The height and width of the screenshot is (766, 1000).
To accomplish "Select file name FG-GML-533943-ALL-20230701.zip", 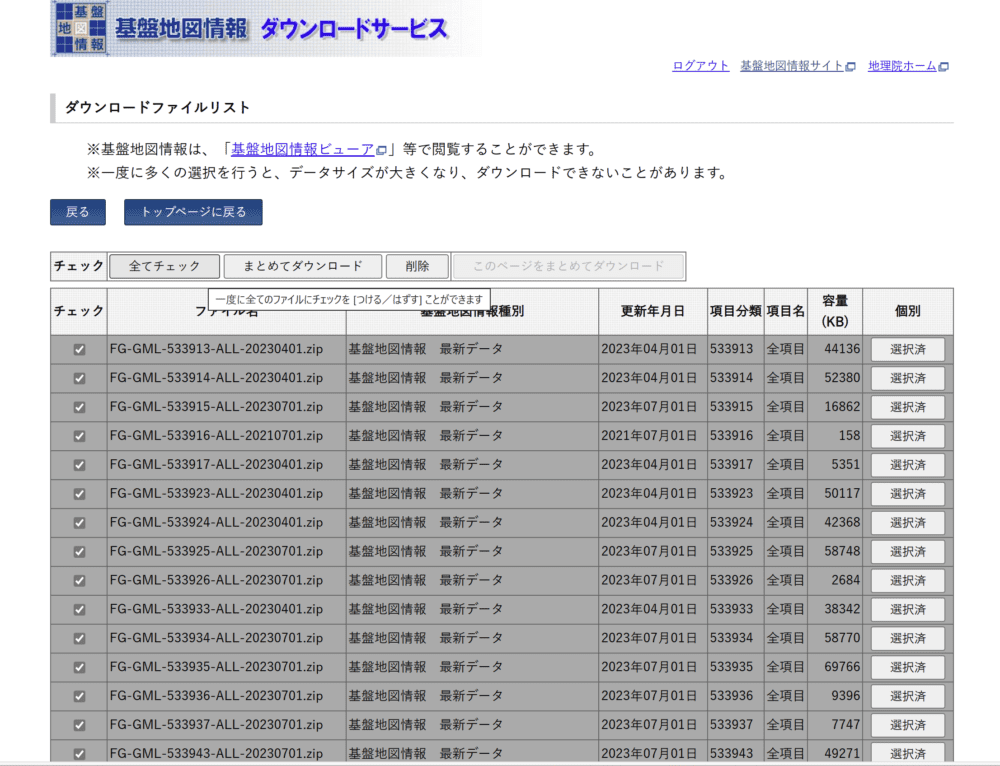I will click(x=216, y=754).
